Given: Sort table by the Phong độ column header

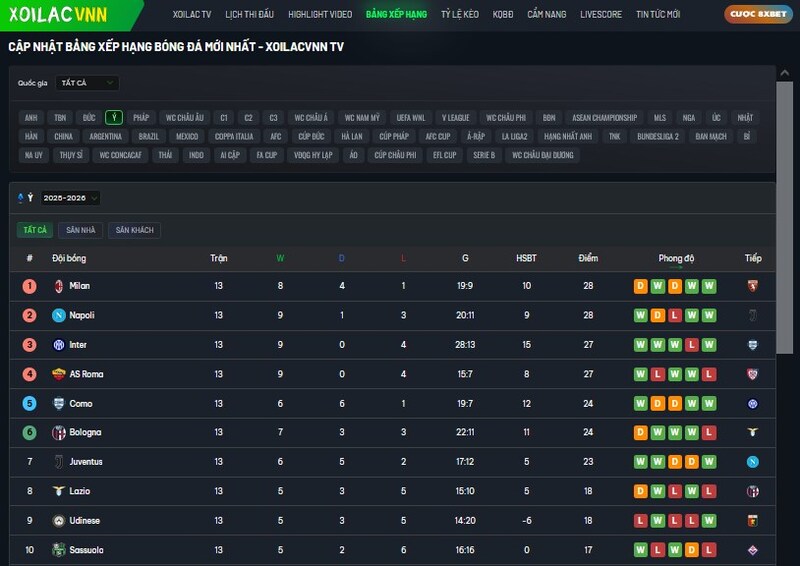Looking at the screenshot, I should click(676, 258).
